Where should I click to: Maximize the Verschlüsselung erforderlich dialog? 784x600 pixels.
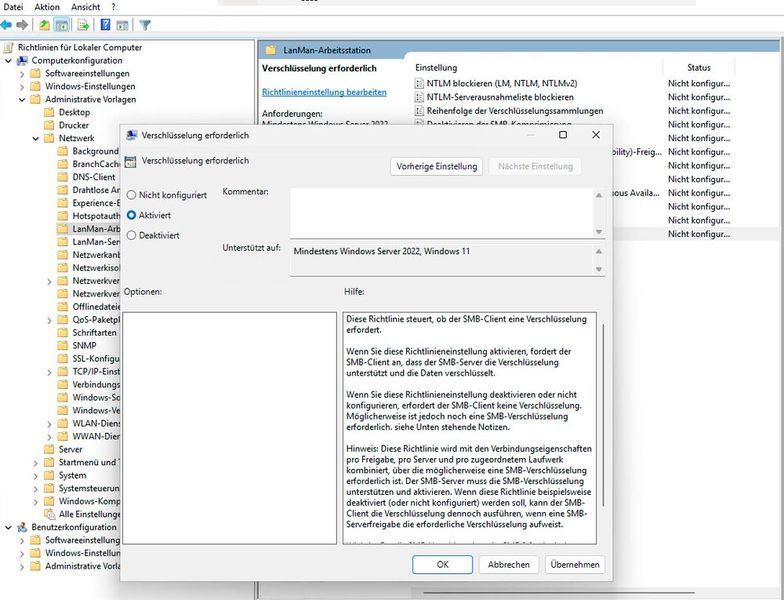tap(562, 134)
